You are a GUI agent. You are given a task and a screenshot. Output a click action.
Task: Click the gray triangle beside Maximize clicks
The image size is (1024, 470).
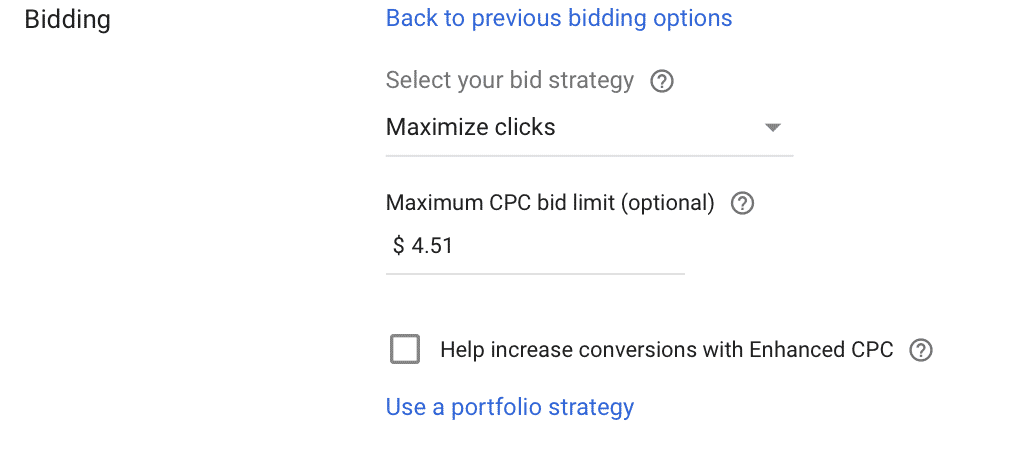[x=773, y=128]
